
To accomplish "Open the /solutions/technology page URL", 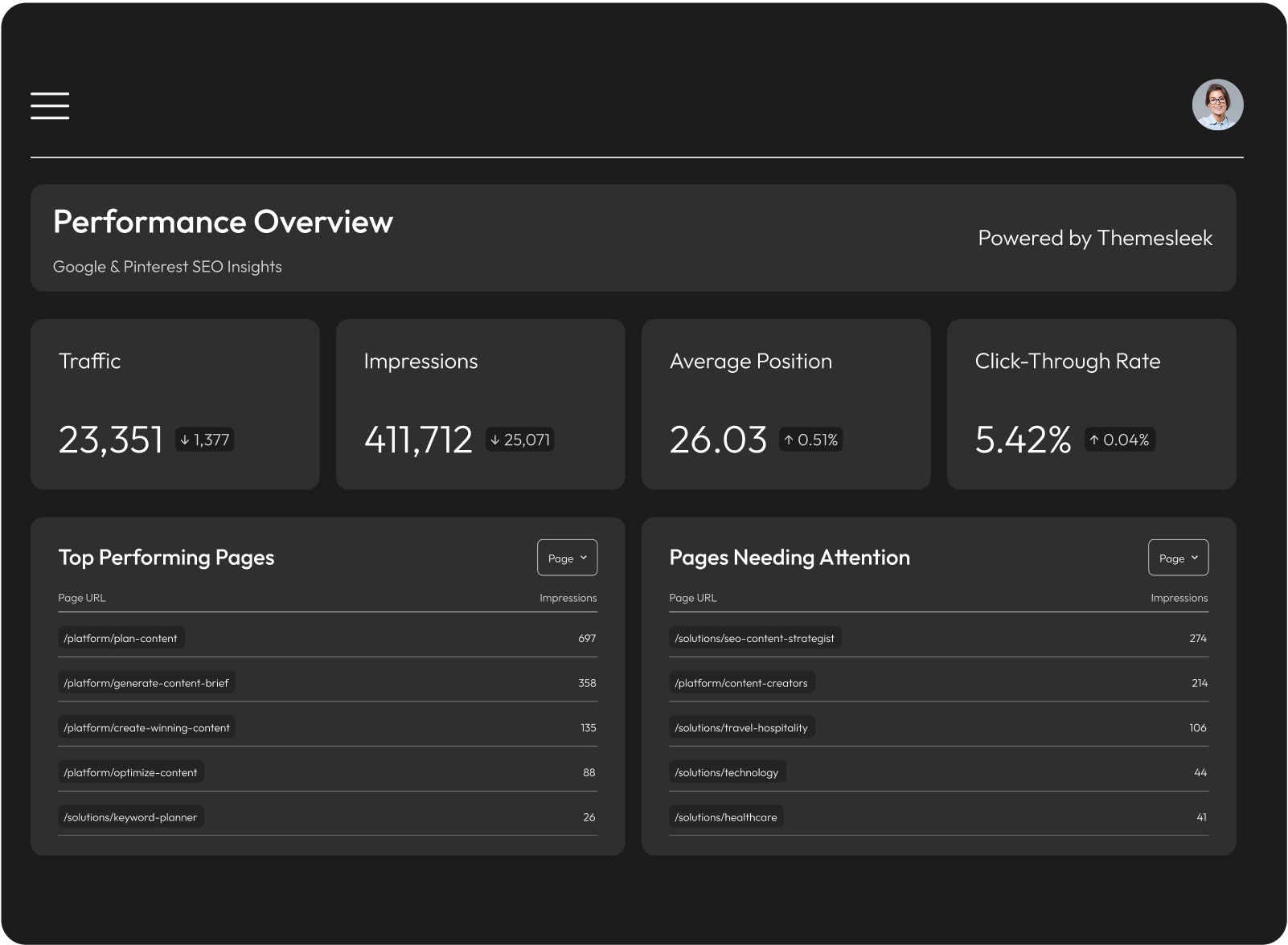I will [727, 772].
